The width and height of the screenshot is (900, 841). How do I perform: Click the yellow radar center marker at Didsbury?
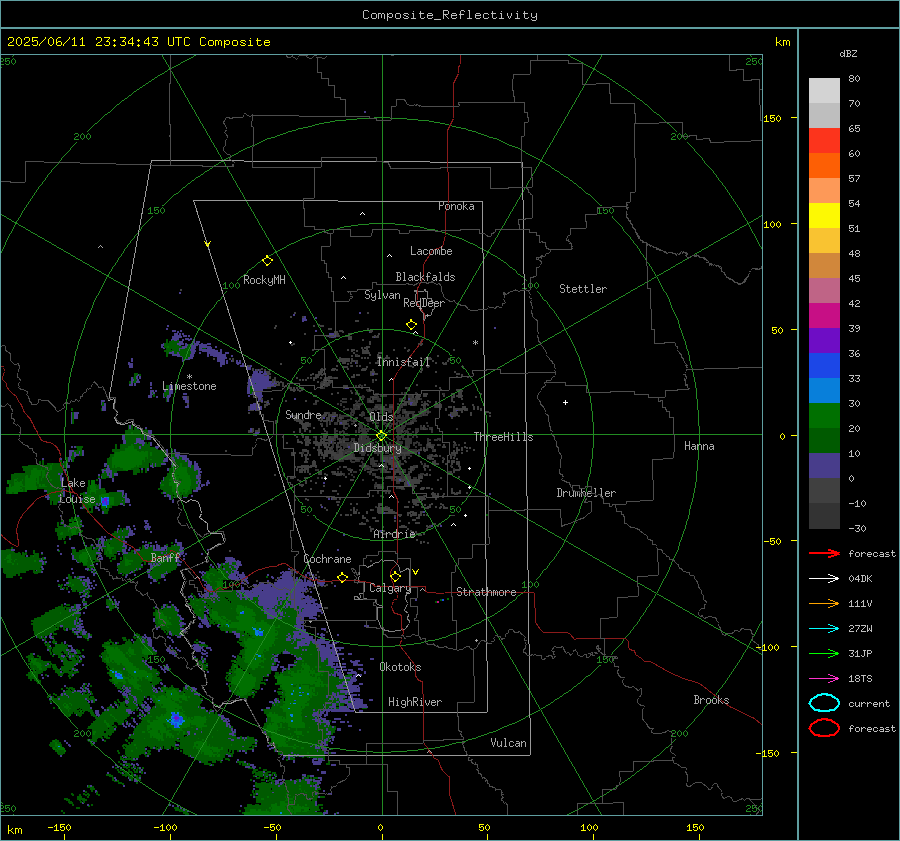point(381,436)
